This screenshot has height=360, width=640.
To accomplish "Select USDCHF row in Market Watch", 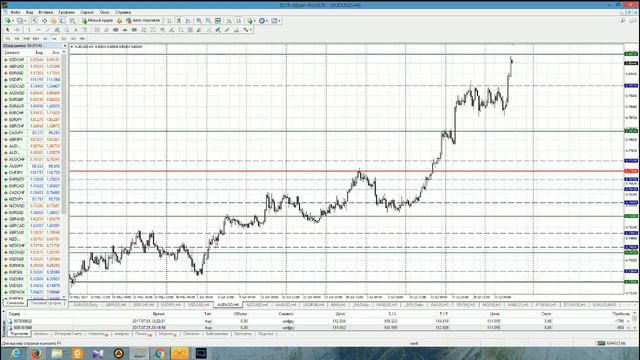I will (33, 60).
